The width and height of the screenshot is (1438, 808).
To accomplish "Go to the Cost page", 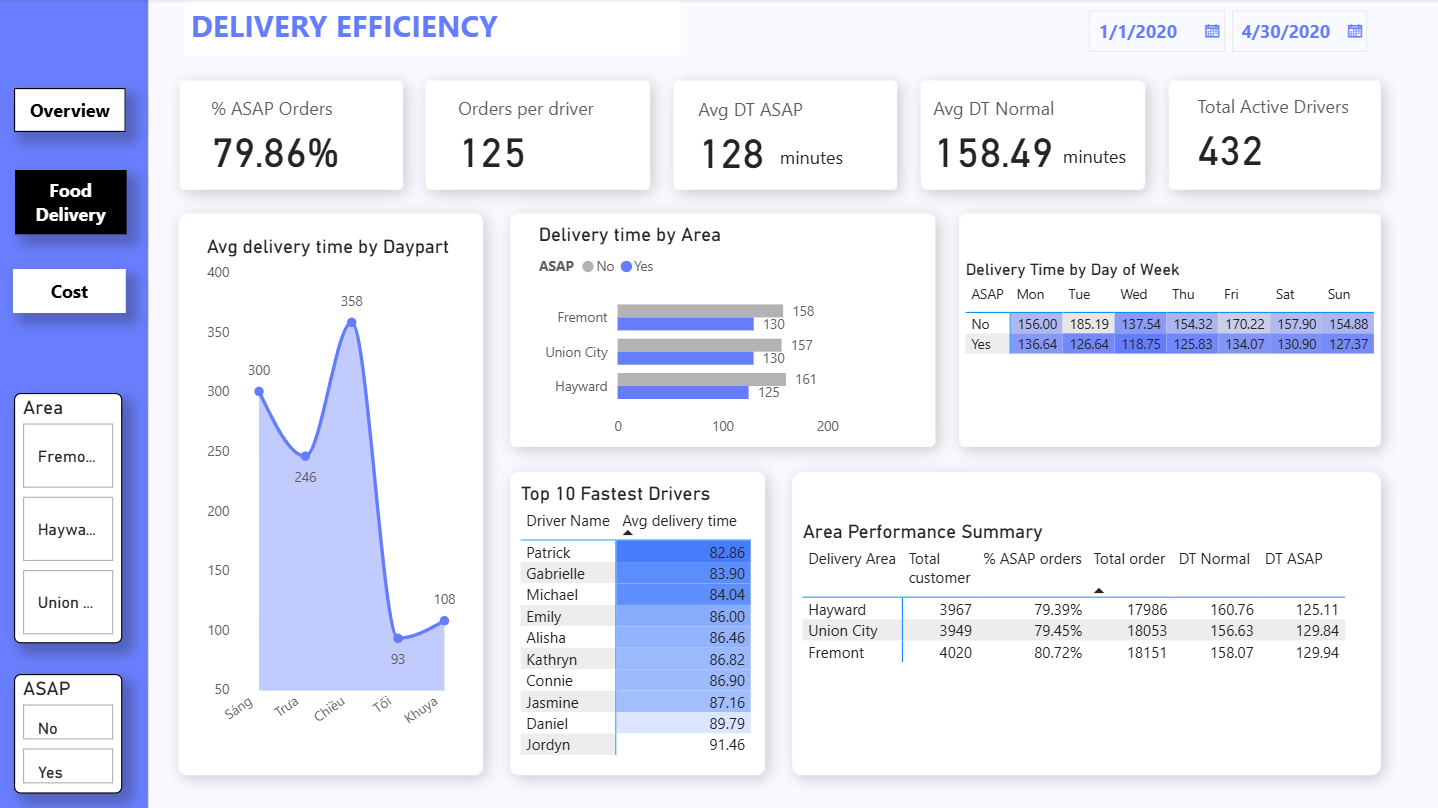I will [x=69, y=292].
